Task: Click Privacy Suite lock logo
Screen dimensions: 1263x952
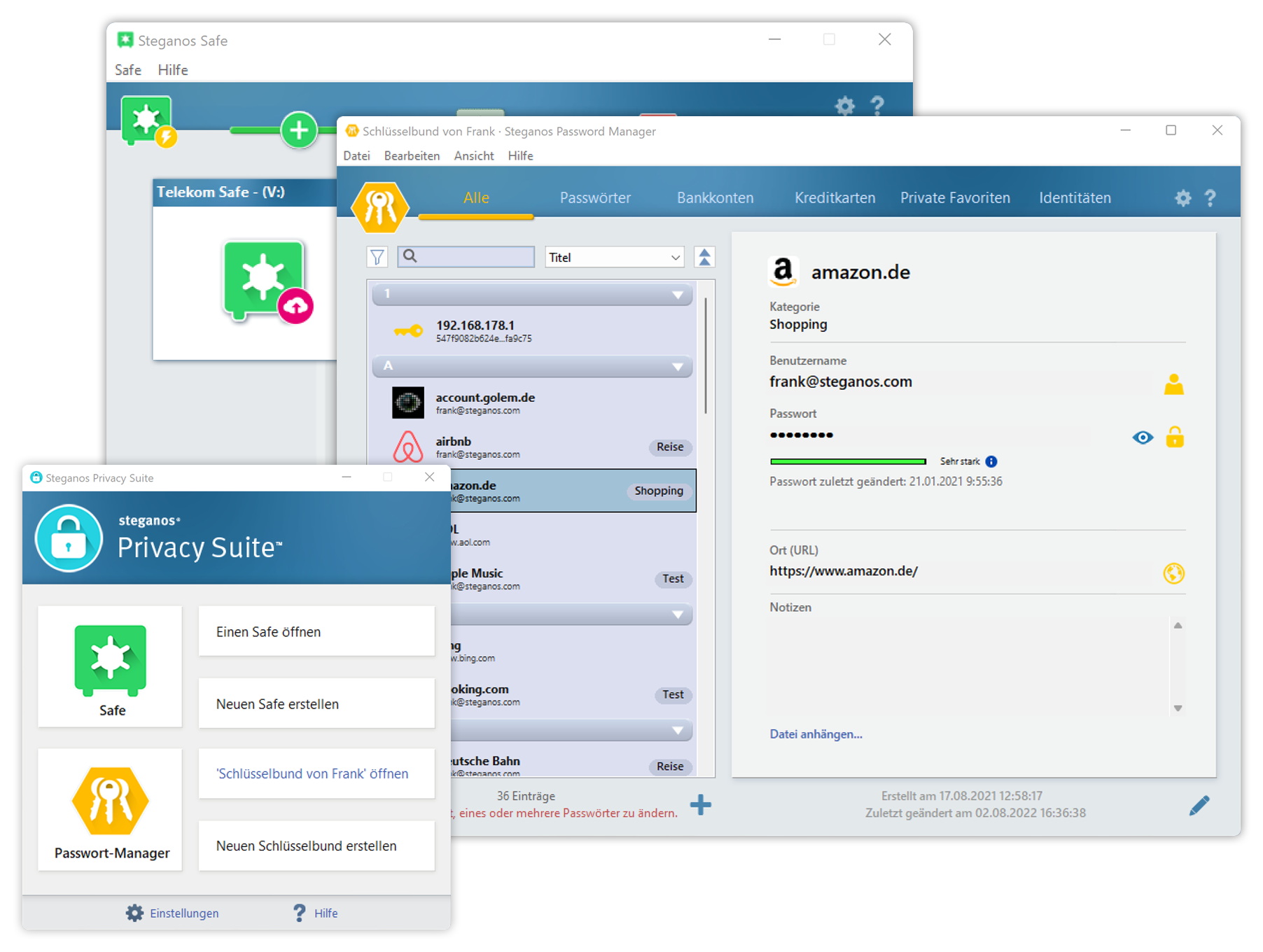Action: click(69, 538)
